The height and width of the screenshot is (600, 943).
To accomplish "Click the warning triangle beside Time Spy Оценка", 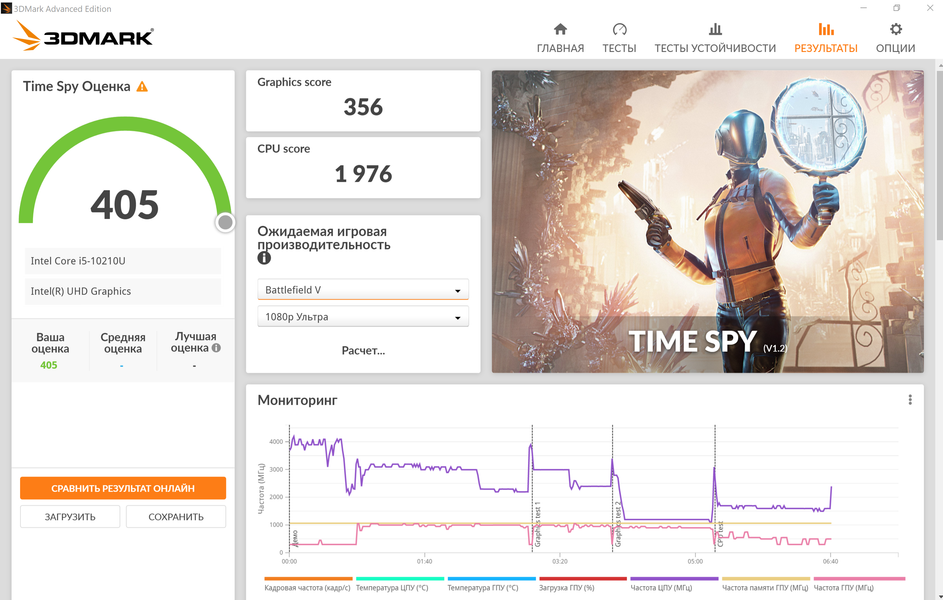I will point(142,87).
